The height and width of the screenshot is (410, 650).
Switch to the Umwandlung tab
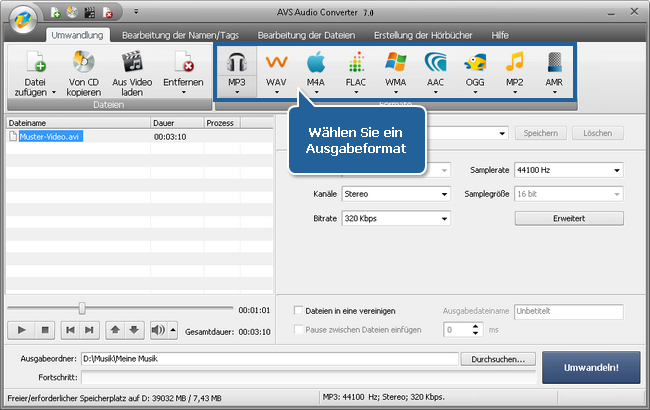tap(78, 35)
